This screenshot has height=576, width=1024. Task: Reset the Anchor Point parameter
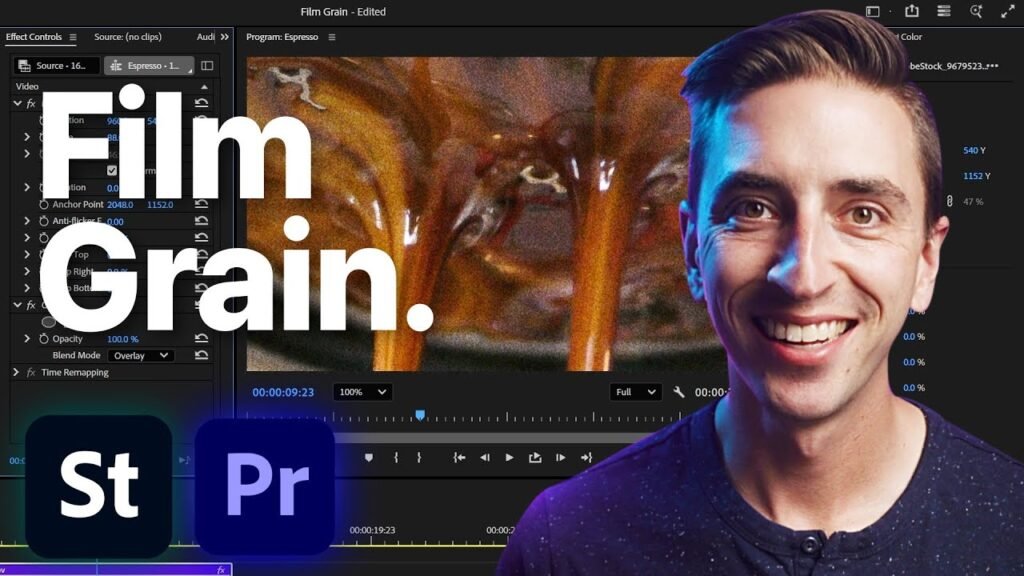tap(202, 204)
